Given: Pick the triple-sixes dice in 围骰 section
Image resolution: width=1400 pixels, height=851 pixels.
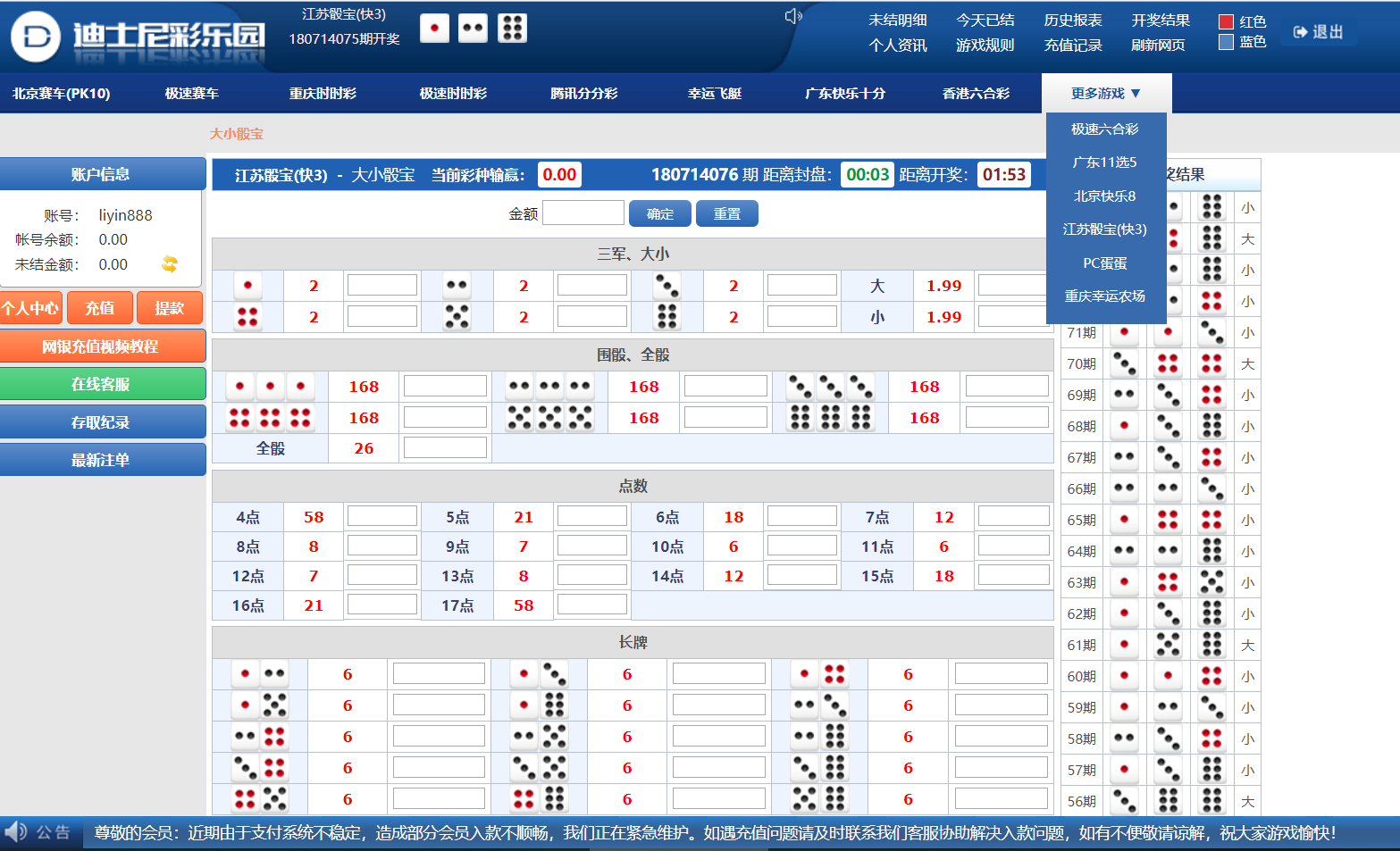Looking at the screenshot, I should 830,418.
